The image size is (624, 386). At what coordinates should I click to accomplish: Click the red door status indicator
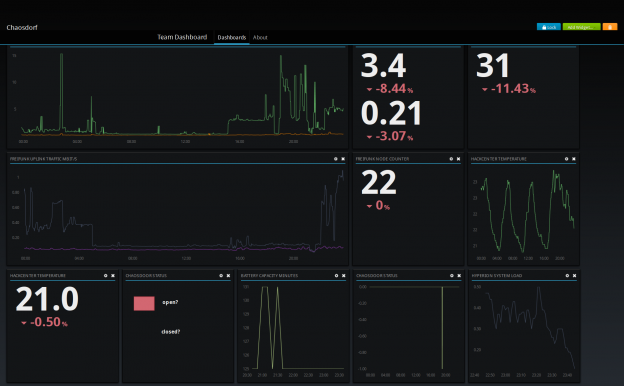point(144,303)
